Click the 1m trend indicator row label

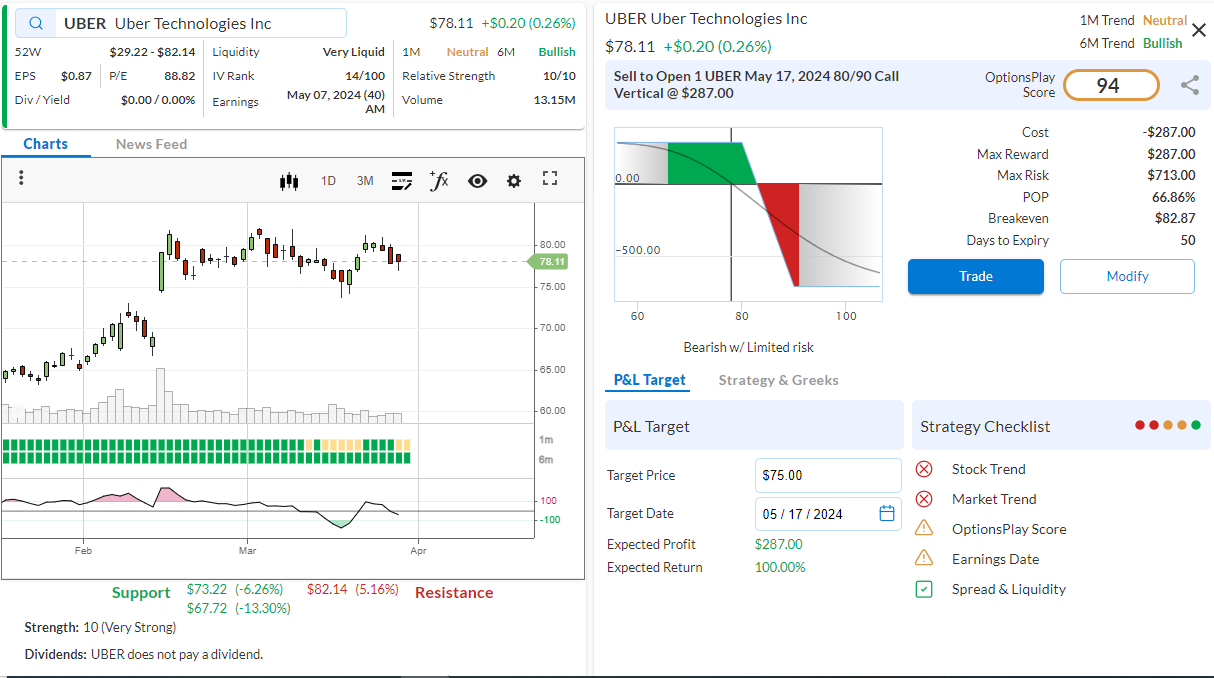pyautogui.click(x=546, y=440)
